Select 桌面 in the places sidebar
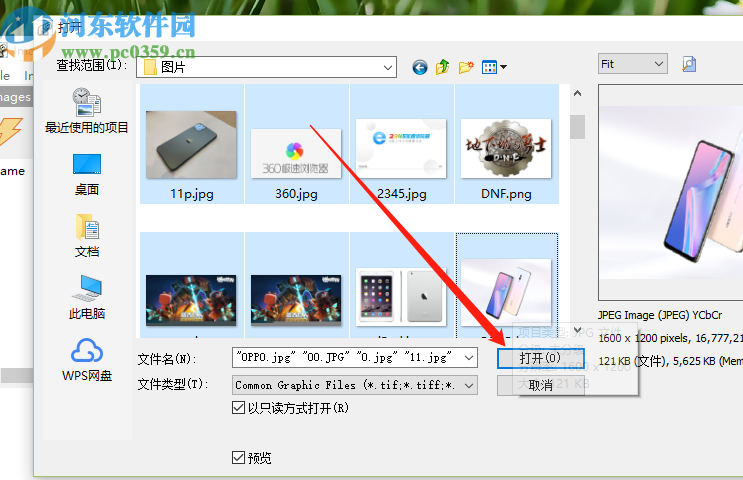 pos(87,175)
